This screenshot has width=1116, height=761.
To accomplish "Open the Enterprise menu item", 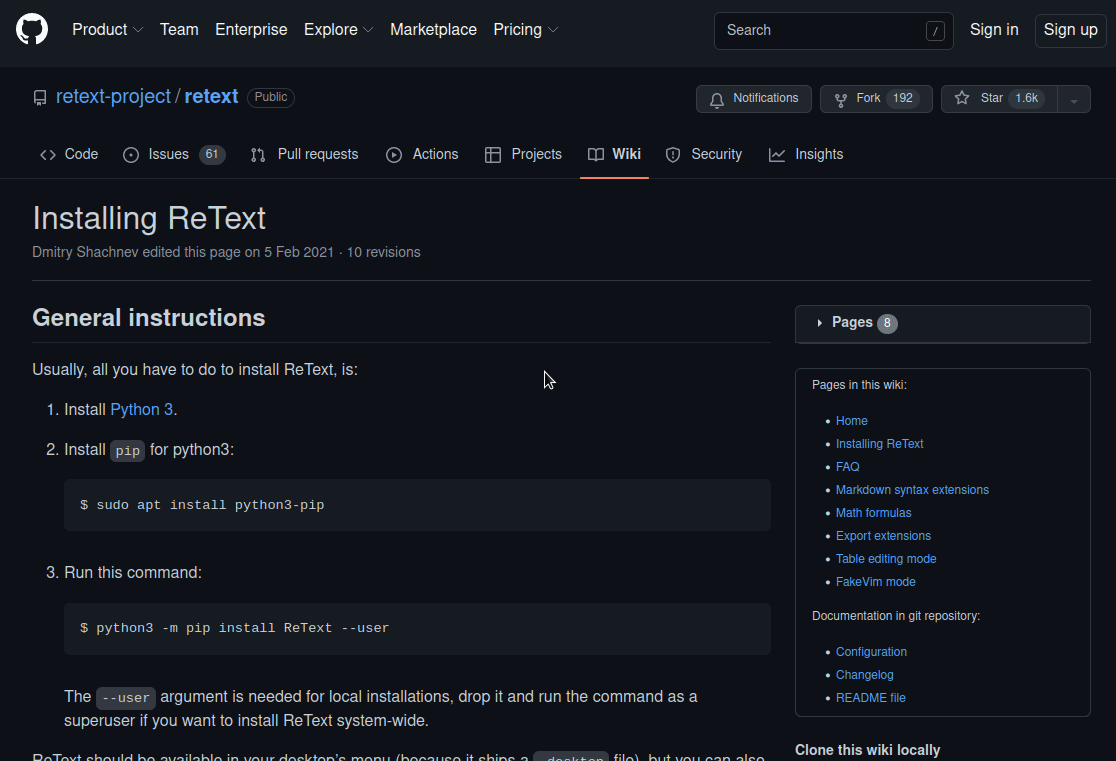I will click(251, 30).
